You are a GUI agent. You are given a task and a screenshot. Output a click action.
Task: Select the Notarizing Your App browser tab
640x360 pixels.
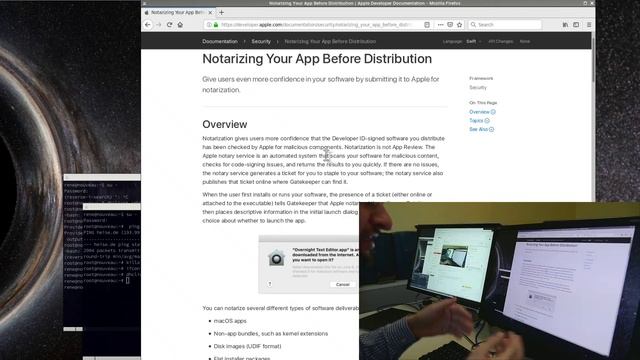(178, 13)
